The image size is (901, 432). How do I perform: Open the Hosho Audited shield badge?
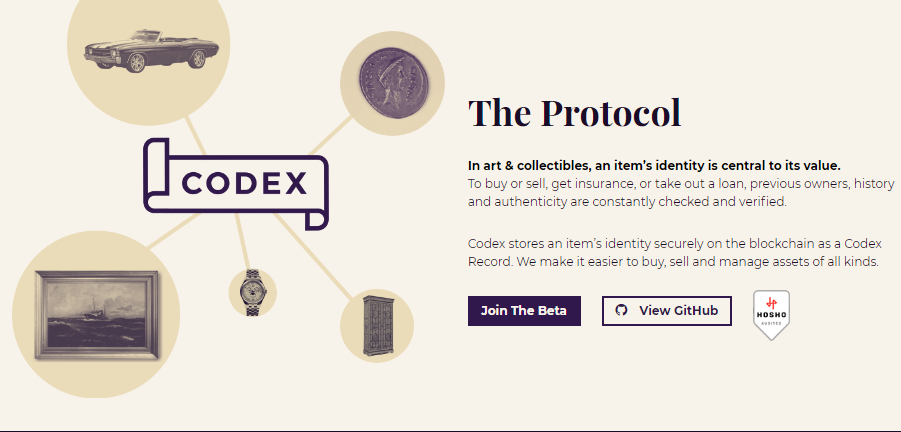[x=771, y=315]
